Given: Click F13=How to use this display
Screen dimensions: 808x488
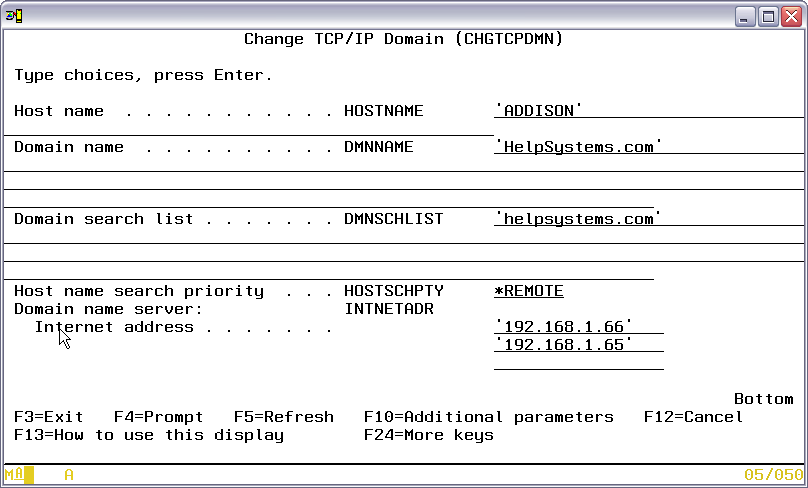Looking at the screenshot, I should pos(149,435).
